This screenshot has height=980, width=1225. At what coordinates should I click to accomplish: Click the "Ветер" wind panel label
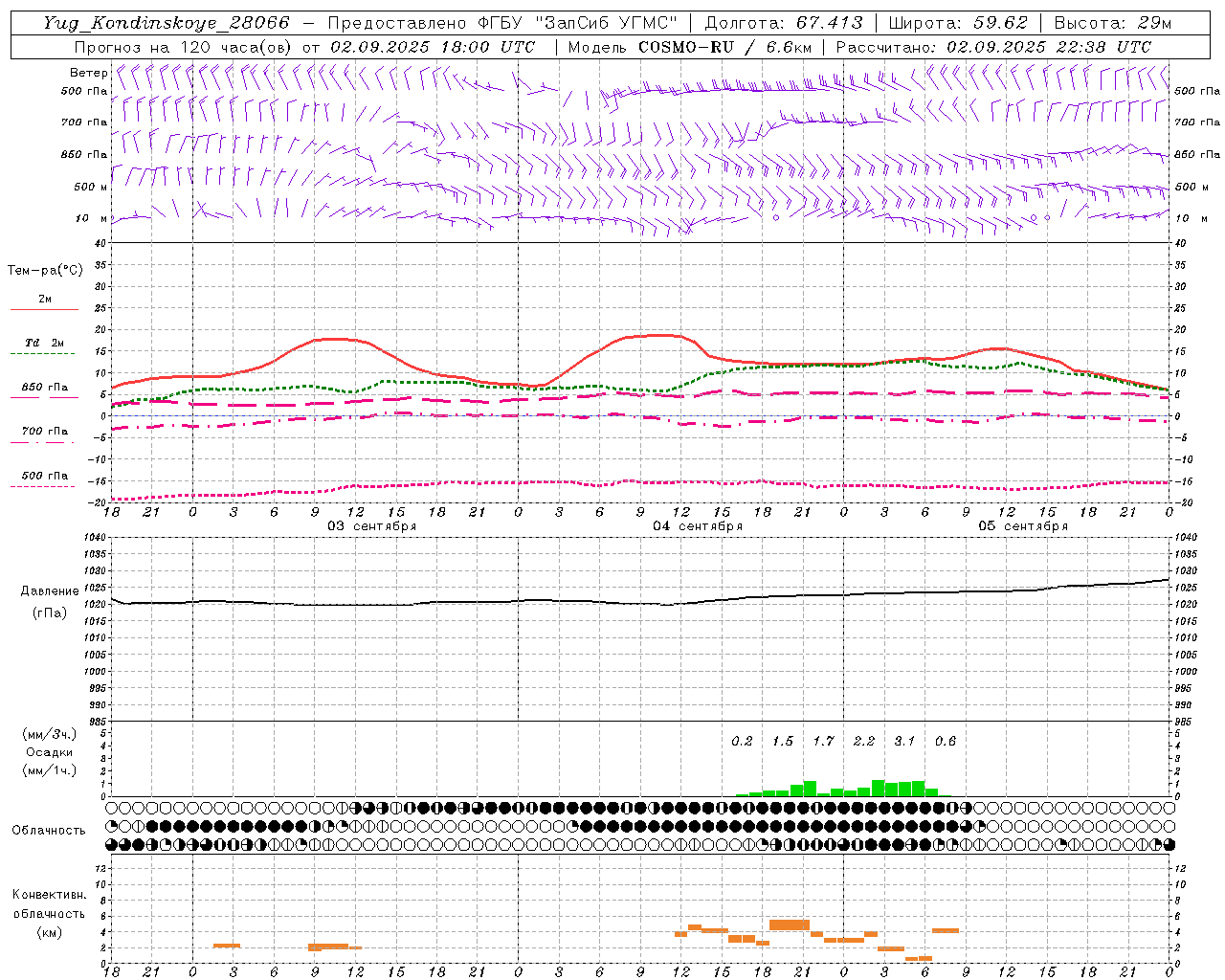coord(88,73)
